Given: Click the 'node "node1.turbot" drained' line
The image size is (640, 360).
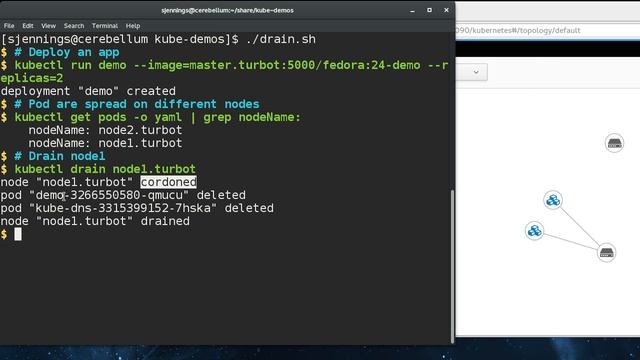Looking at the screenshot, I should pyautogui.click(x=95, y=221).
